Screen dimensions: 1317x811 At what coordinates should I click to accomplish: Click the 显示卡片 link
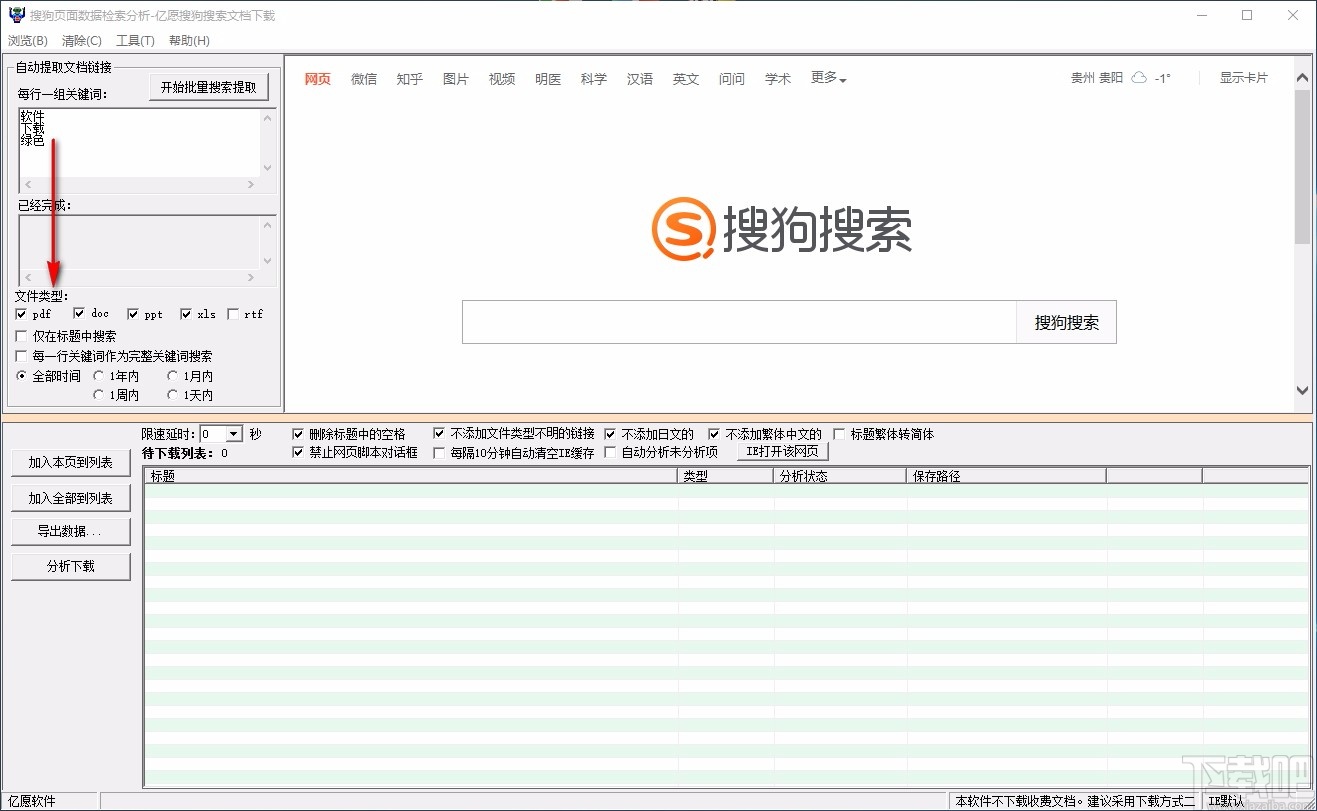pos(1243,77)
